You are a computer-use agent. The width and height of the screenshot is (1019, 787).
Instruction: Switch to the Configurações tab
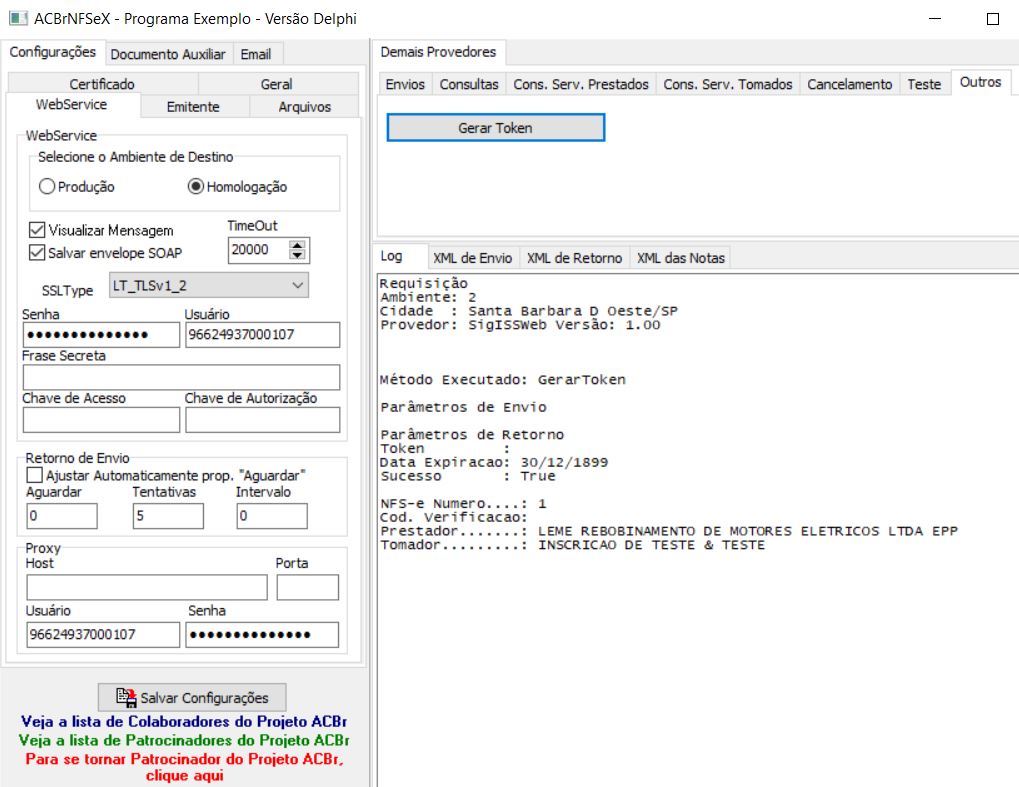click(53, 52)
